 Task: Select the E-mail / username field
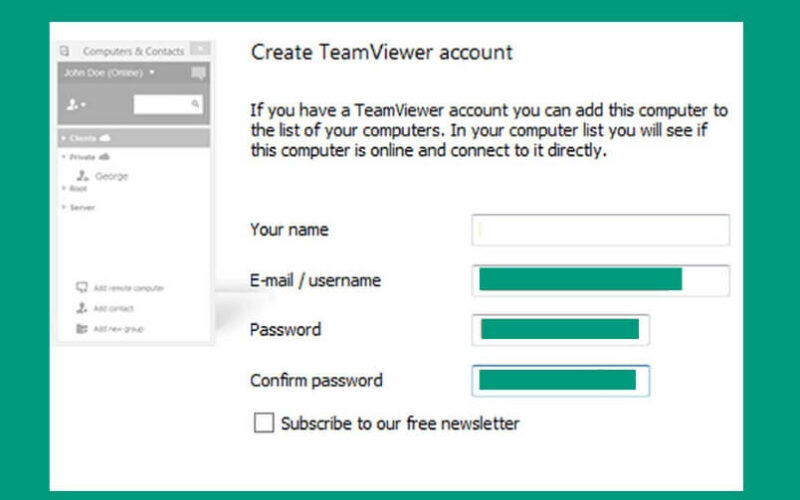pos(601,280)
